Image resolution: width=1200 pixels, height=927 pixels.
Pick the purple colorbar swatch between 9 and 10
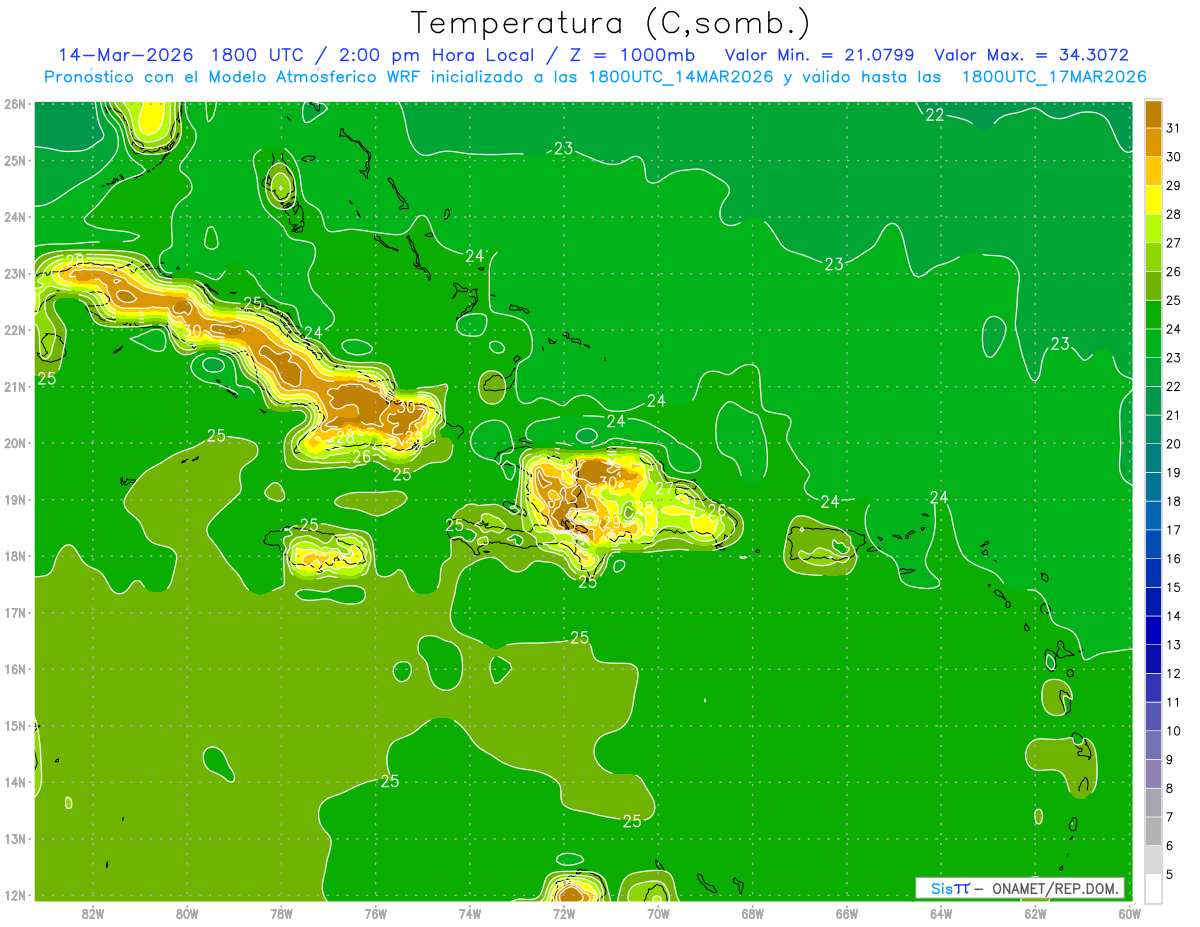point(1153,745)
